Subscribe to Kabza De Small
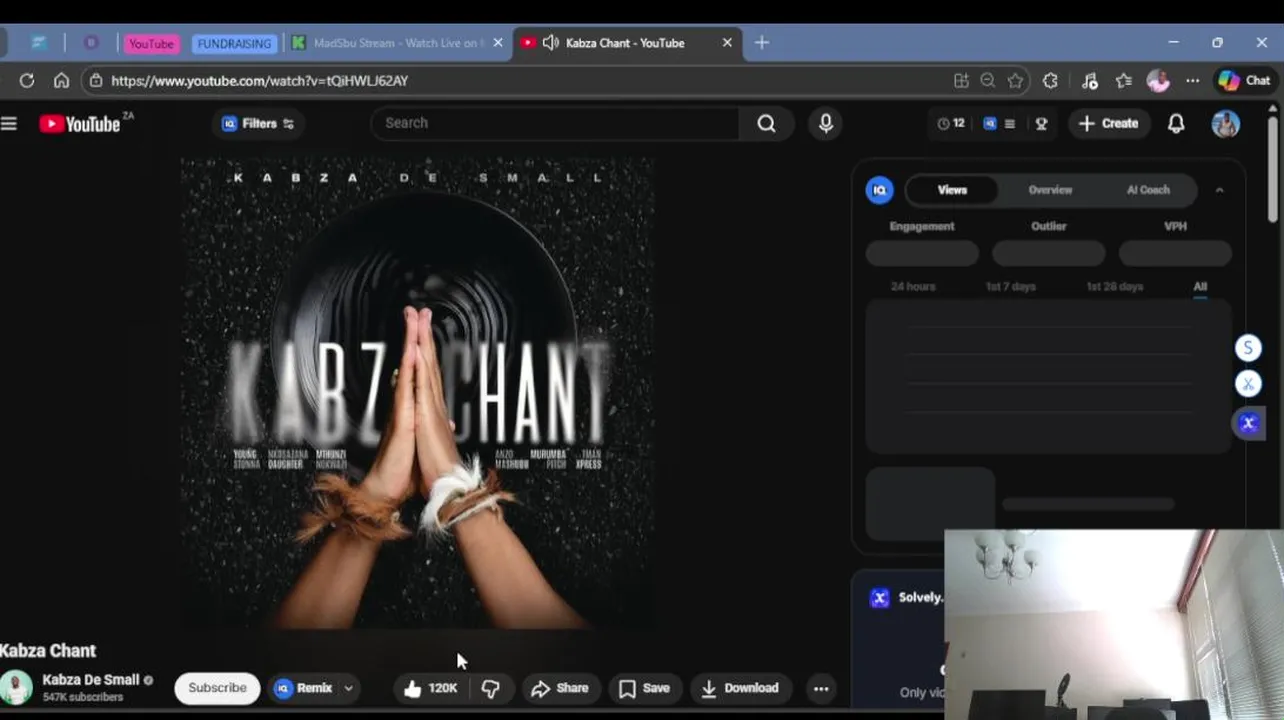Viewport: 1284px width, 720px height. click(x=217, y=688)
